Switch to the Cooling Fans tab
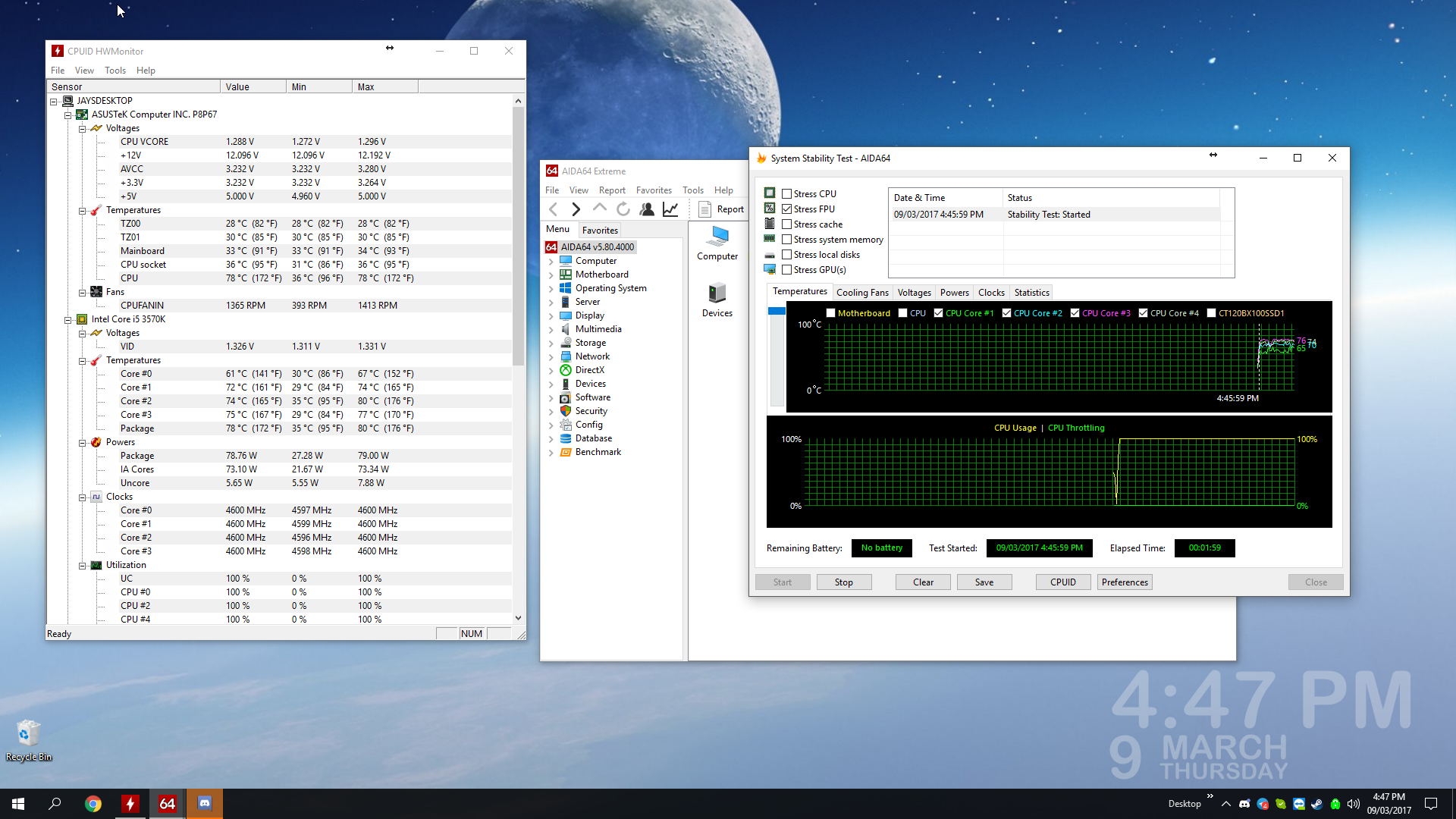1456x819 pixels. click(862, 293)
